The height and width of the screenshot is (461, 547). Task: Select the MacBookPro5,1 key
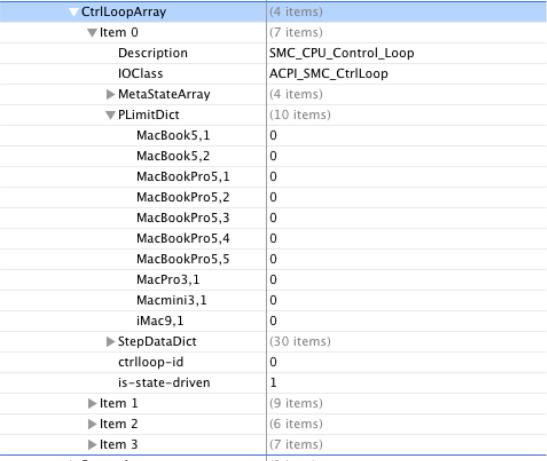pyautogui.click(x=183, y=177)
